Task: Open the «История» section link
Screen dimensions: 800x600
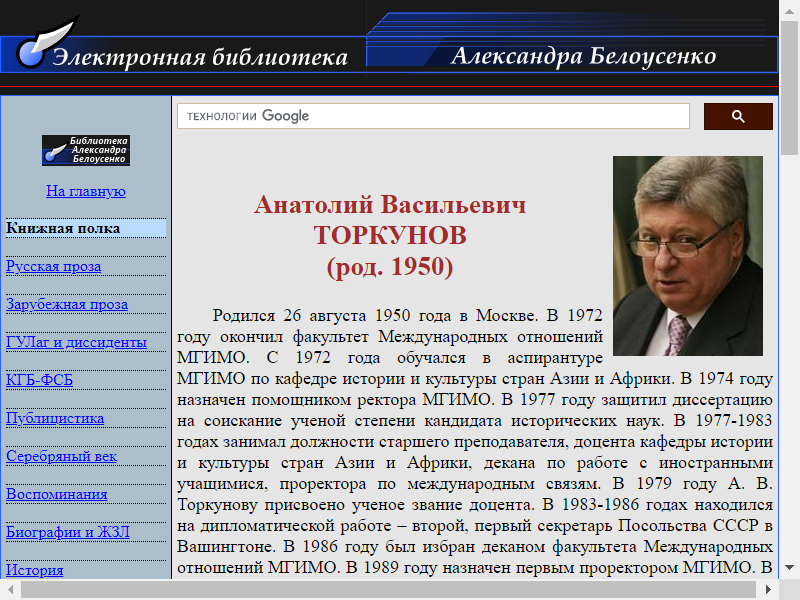Action: point(35,569)
